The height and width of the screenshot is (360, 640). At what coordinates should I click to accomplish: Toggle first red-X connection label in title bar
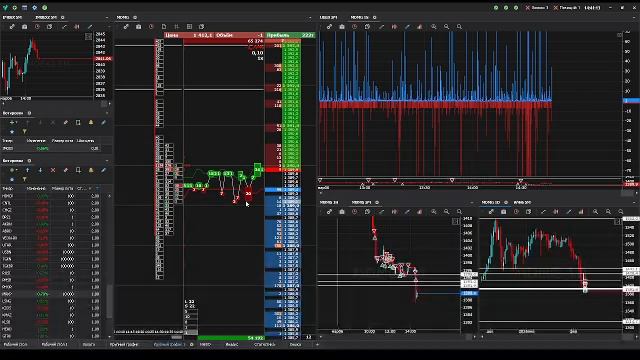click(x=536, y=8)
